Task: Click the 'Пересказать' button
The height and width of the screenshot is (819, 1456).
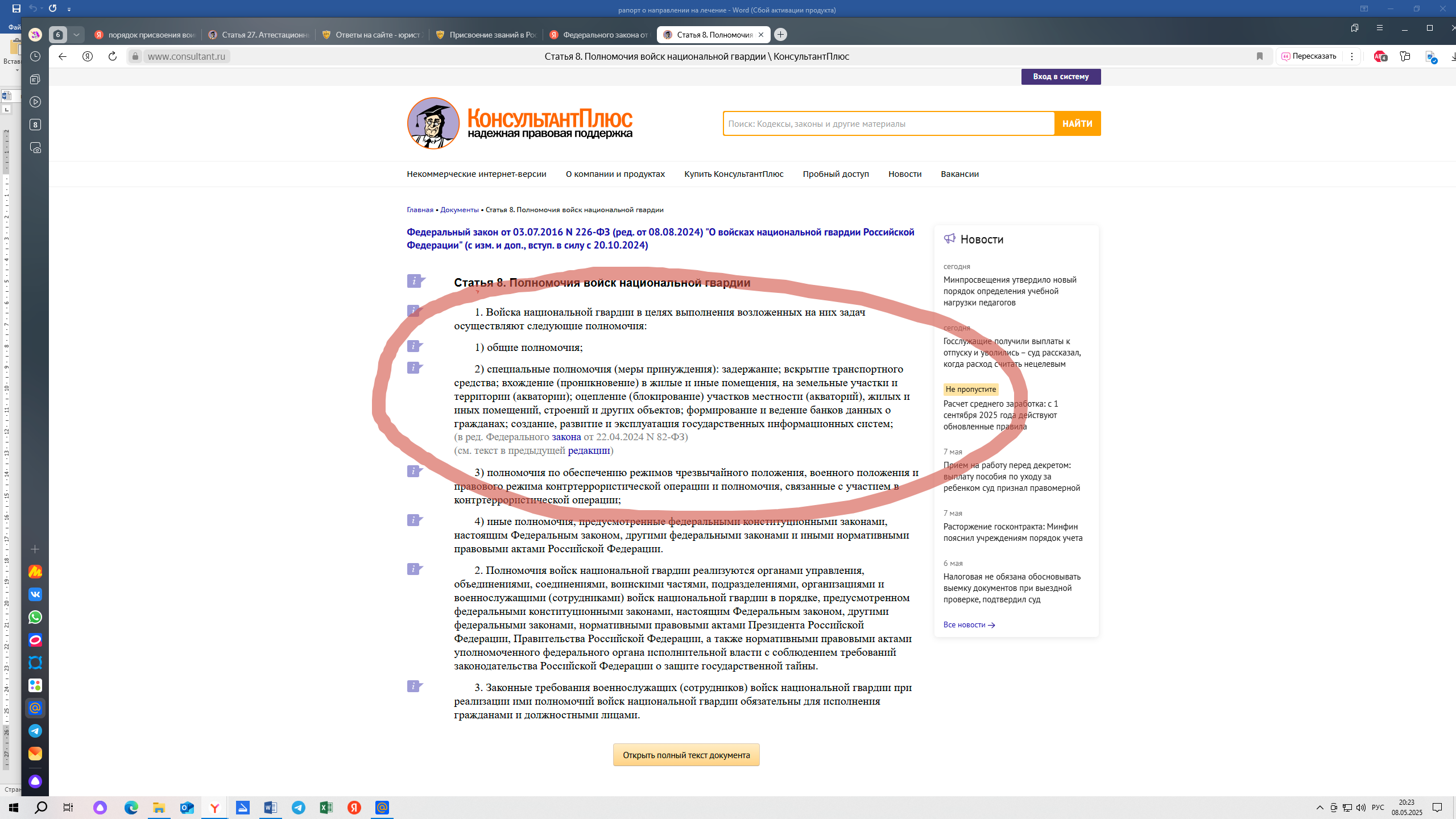Action: point(1308,56)
